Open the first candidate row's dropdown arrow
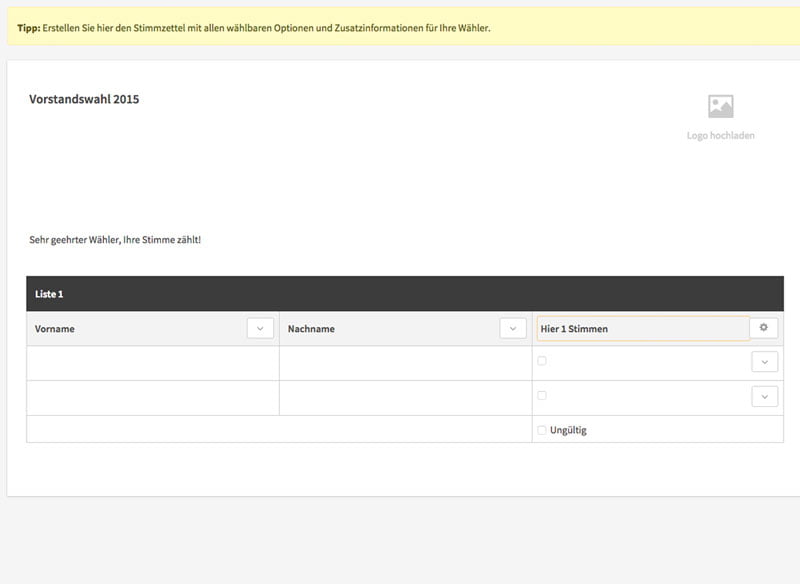 pyautogui.click(x=764, y=362)
